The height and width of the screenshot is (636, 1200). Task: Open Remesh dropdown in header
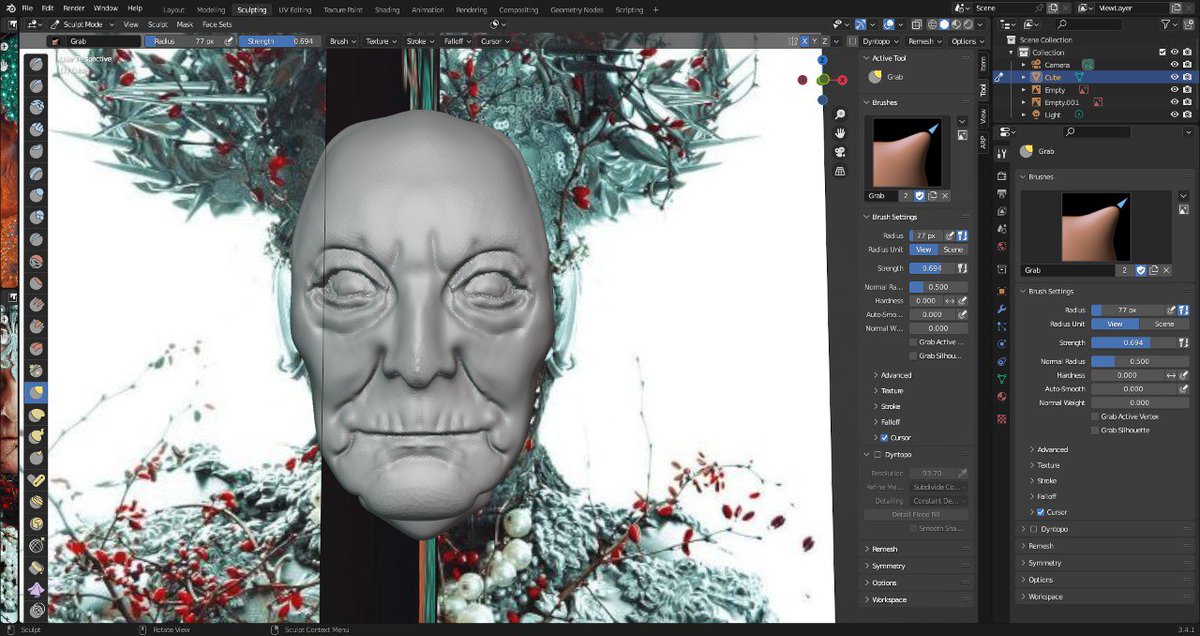coord(925,41)
